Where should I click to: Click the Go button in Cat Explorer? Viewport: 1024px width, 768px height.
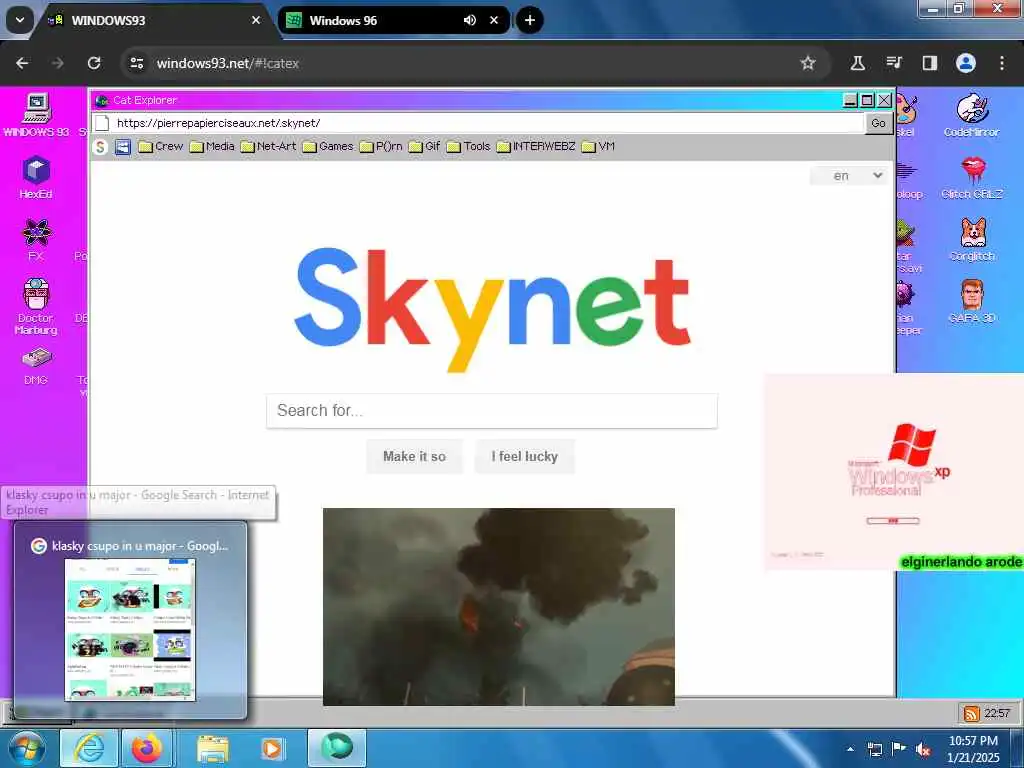(878, 123)
